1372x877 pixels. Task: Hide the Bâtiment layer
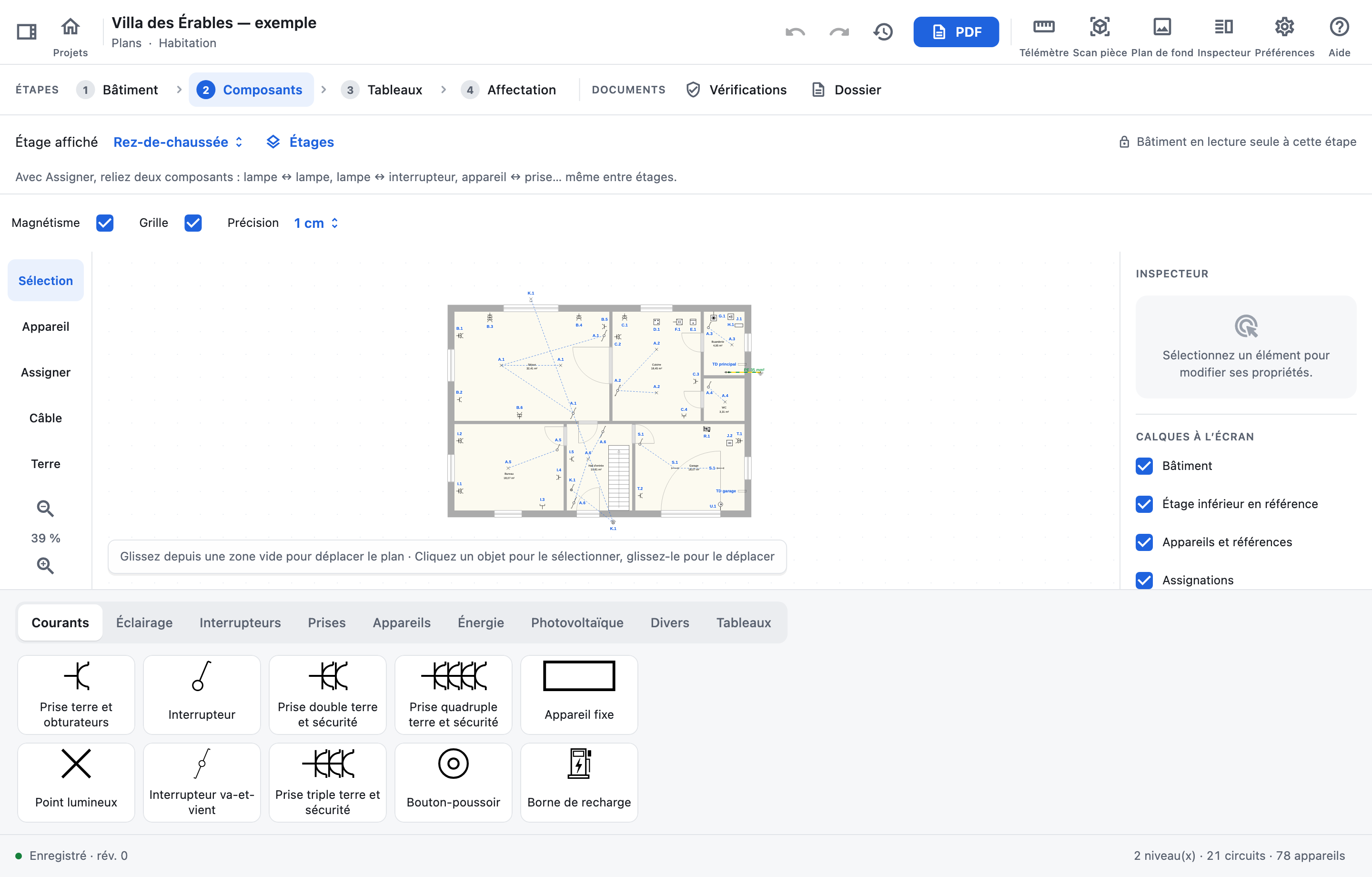coord(1144,466)
